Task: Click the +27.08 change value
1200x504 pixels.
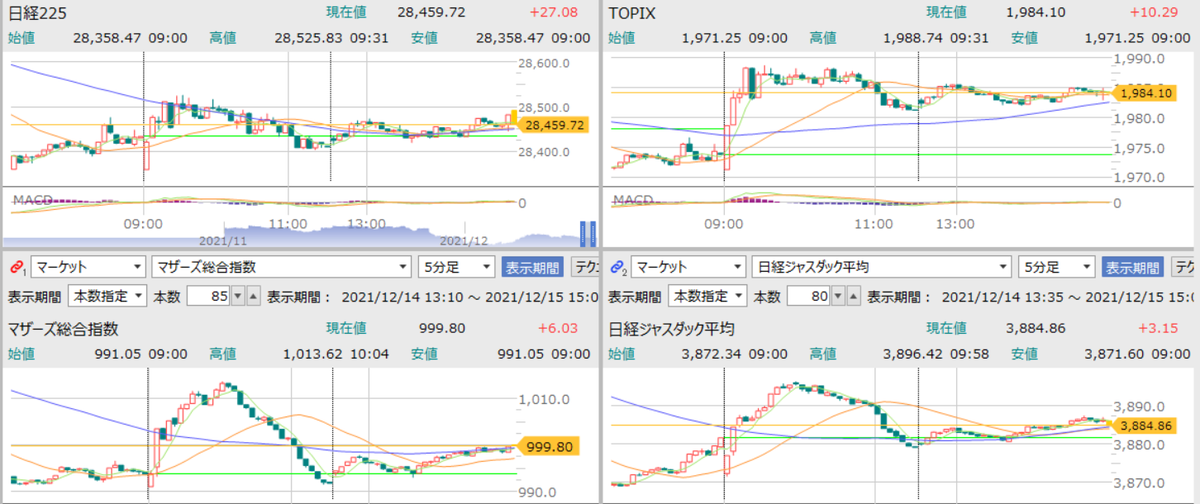Action: [x=556, y=13]
